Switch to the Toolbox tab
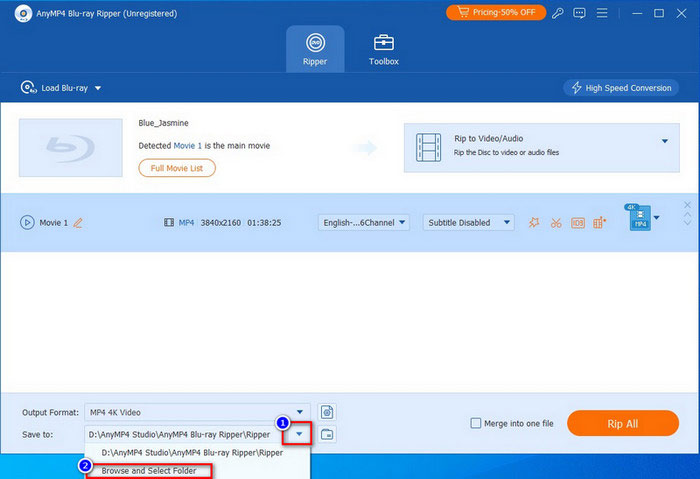The height and width of the screenshot is (479, 700). coord(383,49)
